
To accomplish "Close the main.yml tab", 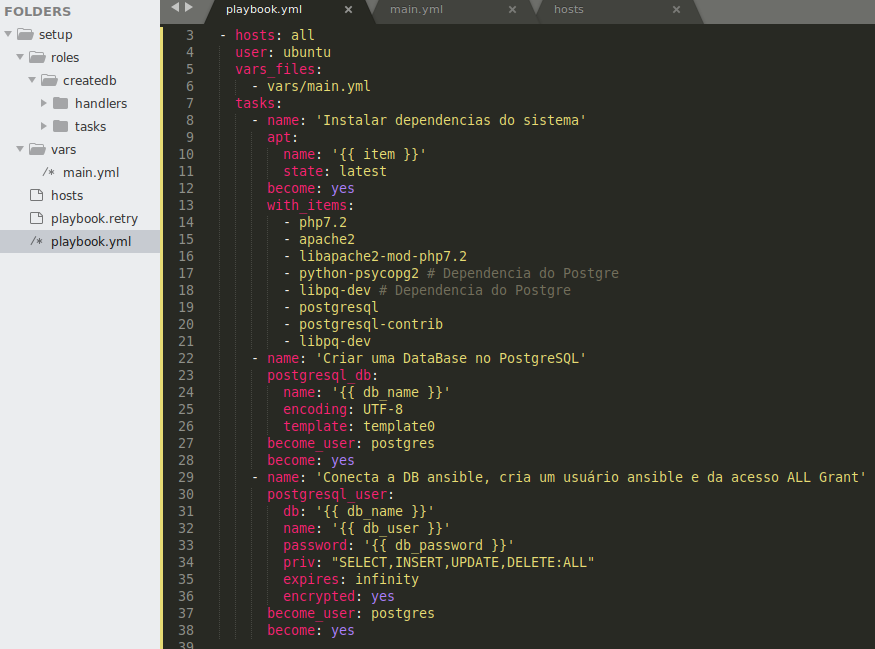I will 512,10.
